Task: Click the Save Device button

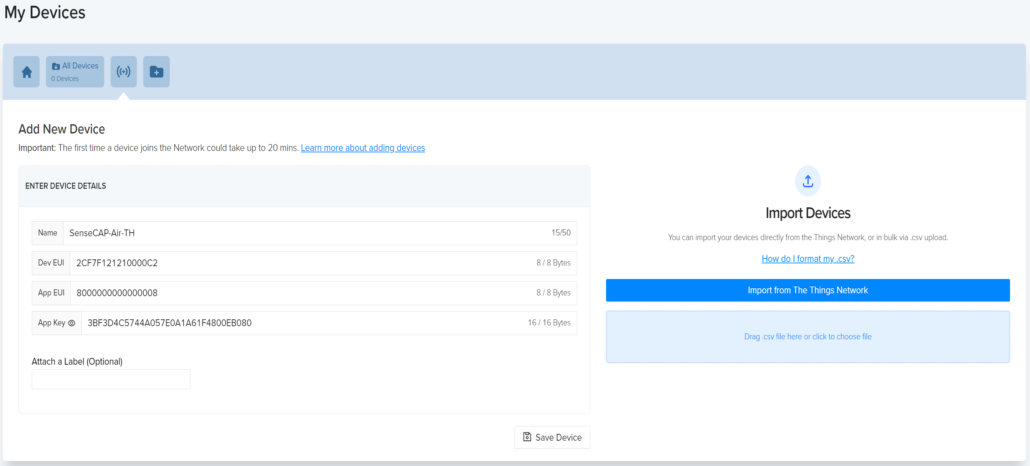Action: click(553, 437)
